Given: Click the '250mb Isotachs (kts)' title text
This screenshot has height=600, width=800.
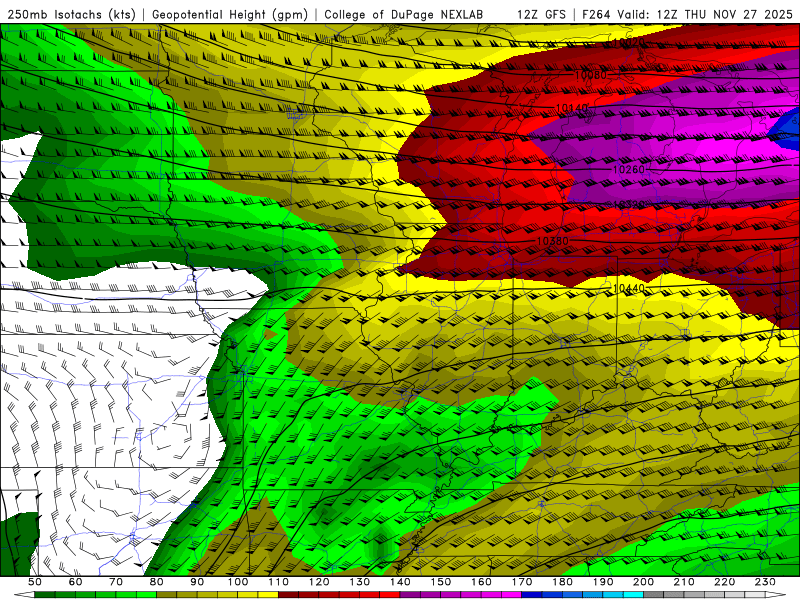Looking at the screenshot, I should (72, 14).
